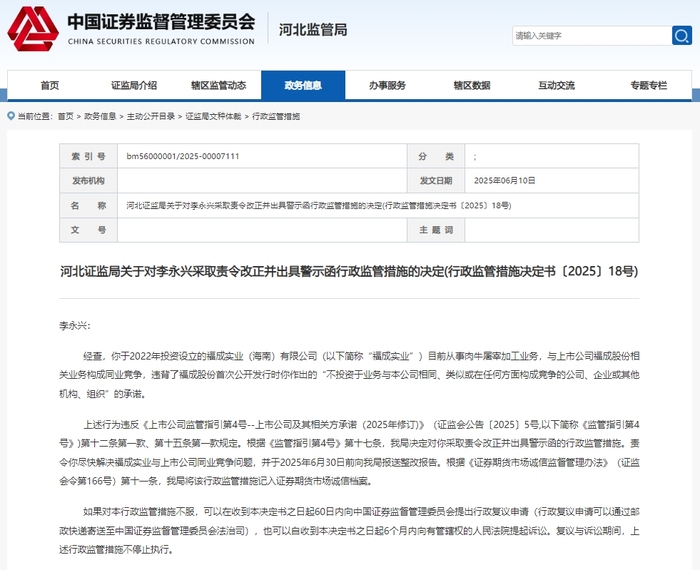
Task: Click the 索引号 table label
Action: tap(88, 156)
